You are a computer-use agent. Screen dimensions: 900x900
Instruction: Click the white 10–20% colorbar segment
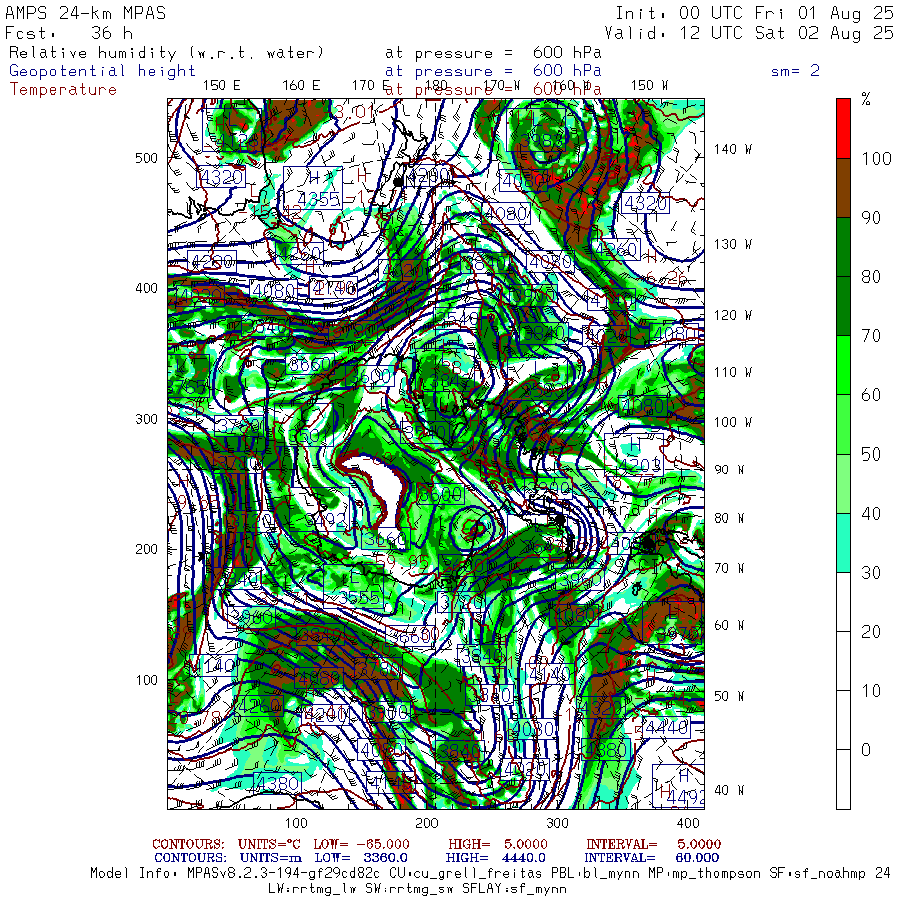843,661
